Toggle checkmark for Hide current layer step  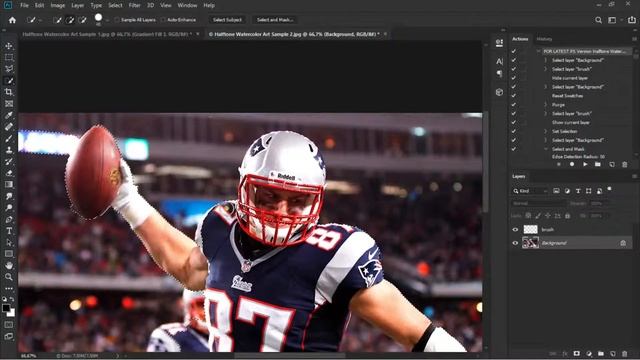coord(514,78)
